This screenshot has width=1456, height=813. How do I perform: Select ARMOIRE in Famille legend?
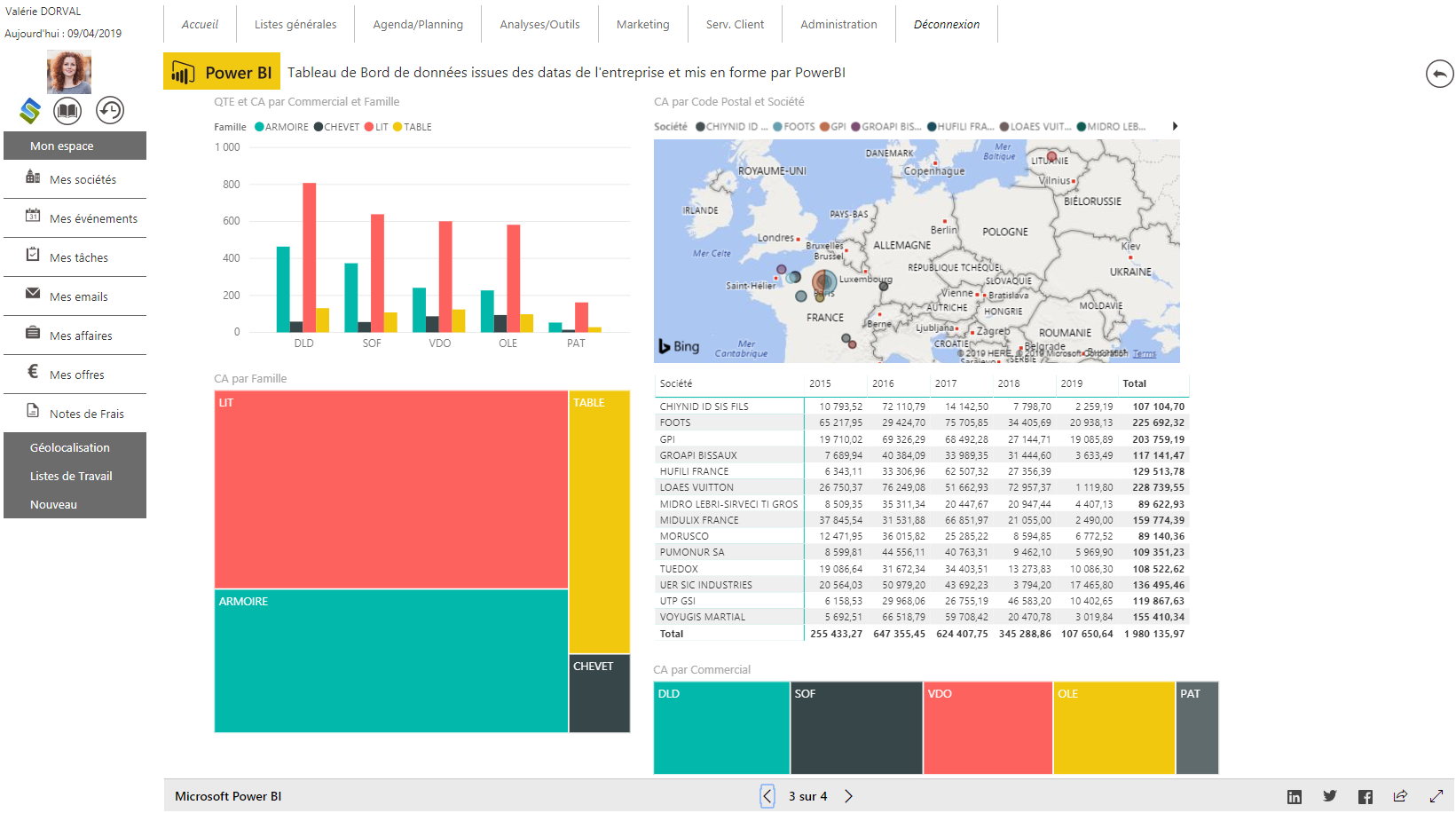tap(282, 127)
